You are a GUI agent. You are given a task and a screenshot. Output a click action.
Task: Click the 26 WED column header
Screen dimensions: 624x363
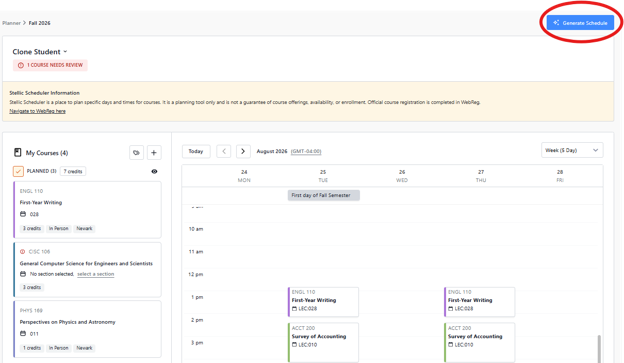pos(402,176)
